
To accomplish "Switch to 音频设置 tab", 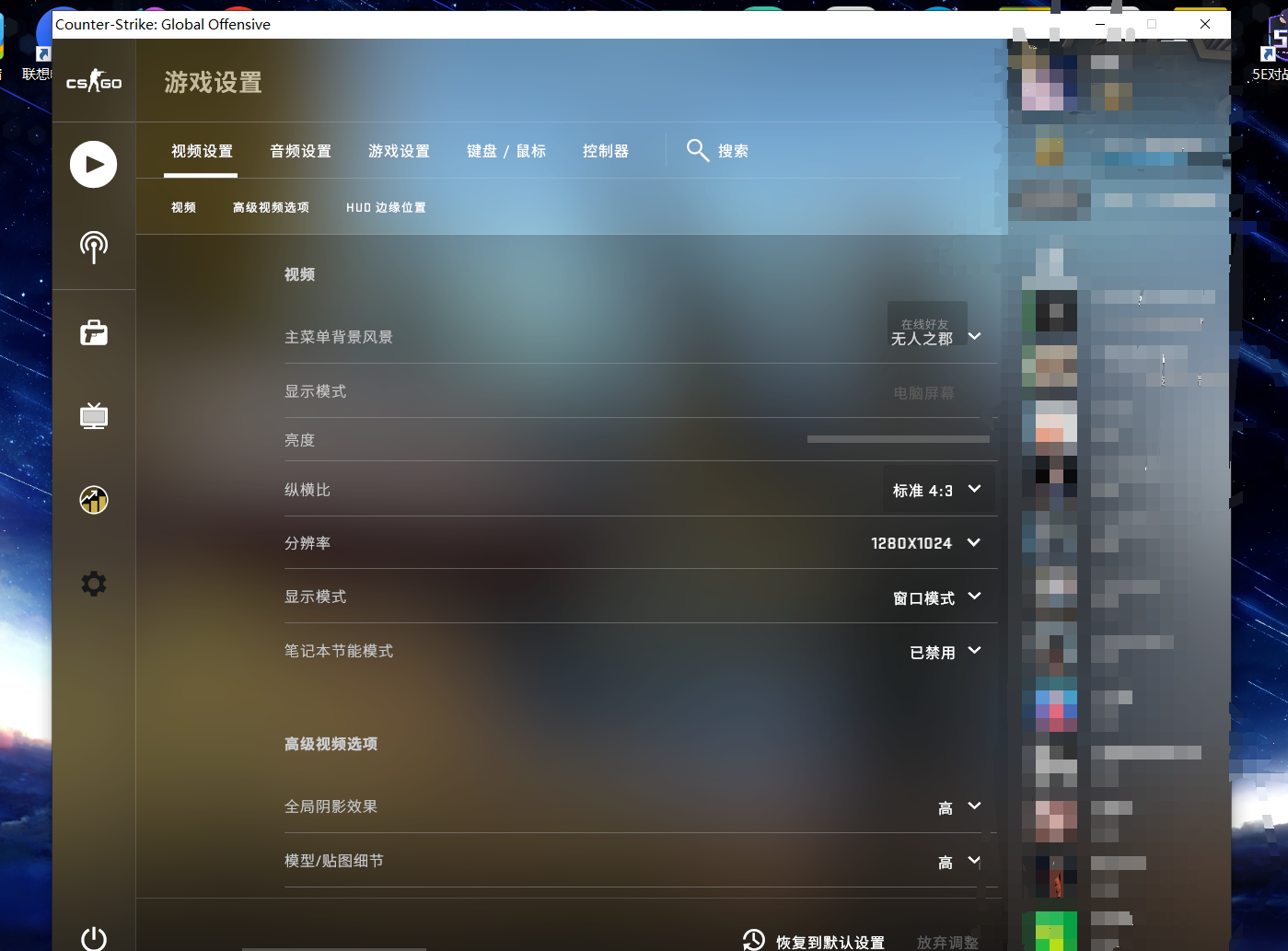I will pyautogui.click(x=301, y=151).
